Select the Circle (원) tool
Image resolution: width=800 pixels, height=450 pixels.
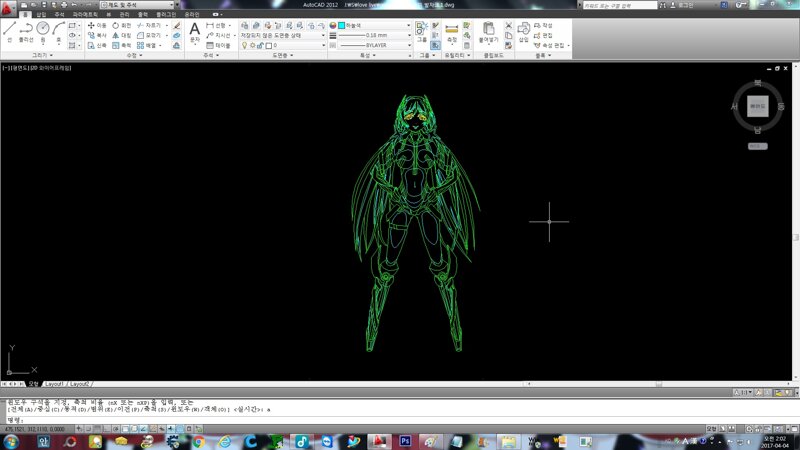tap(43, 32)
